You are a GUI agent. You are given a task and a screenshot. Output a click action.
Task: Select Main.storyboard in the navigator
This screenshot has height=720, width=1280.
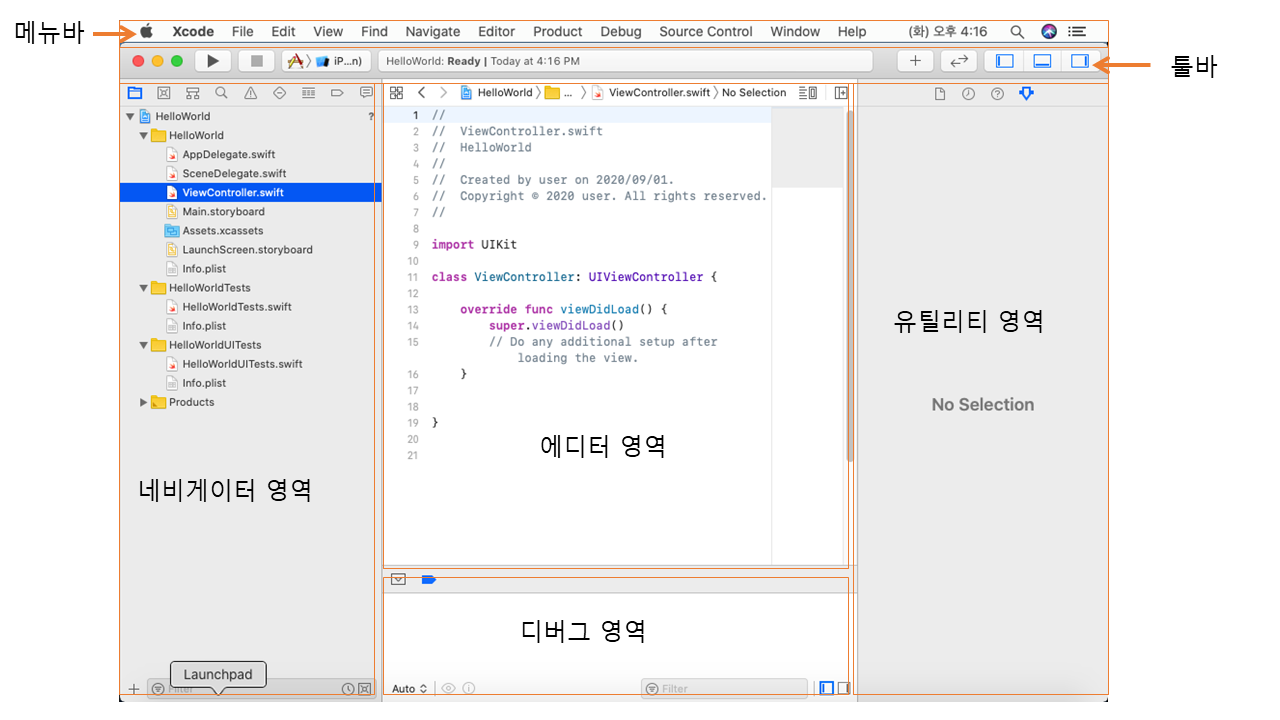(x=223, y=212)
